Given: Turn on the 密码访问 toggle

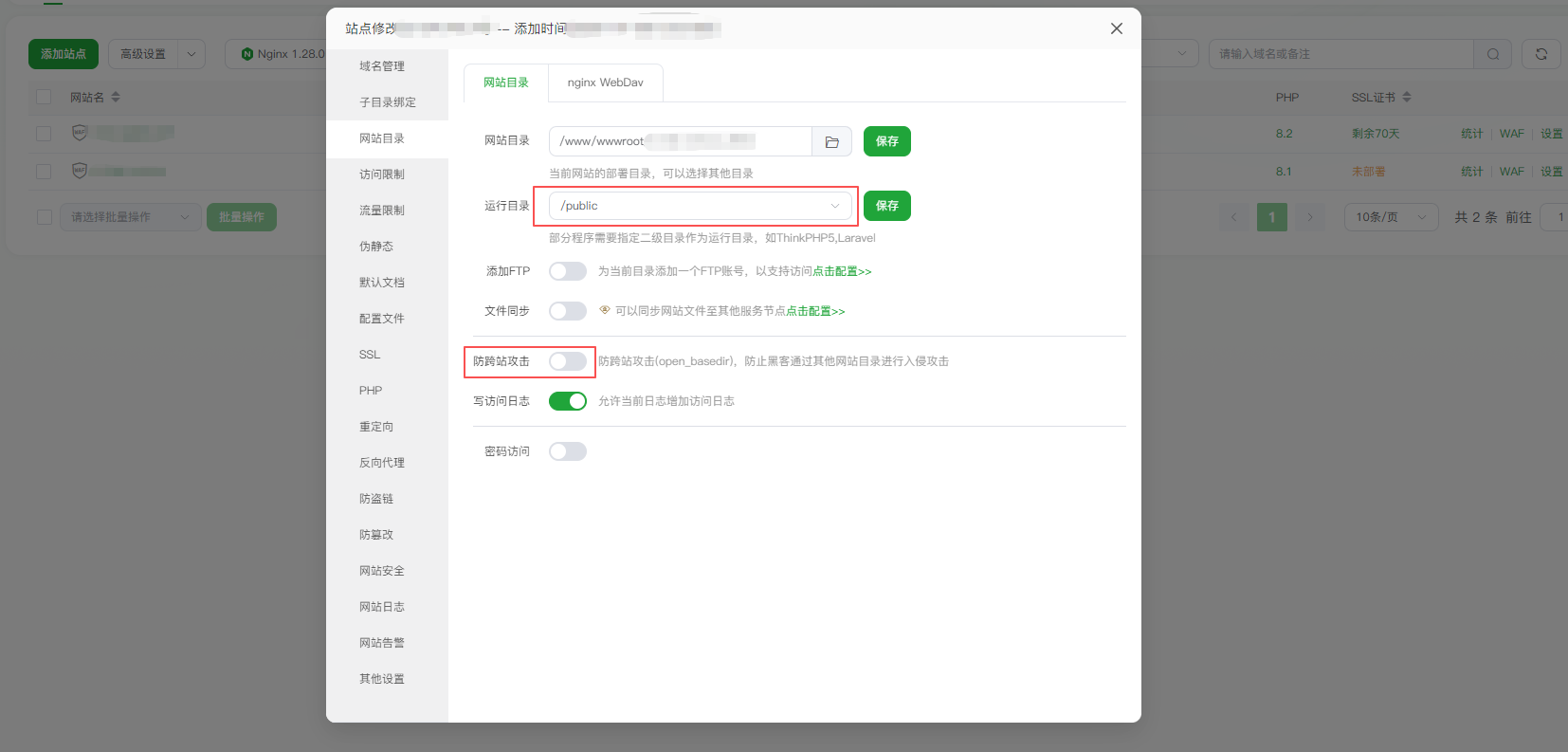Looking at the screenshot, I should 568,451.
